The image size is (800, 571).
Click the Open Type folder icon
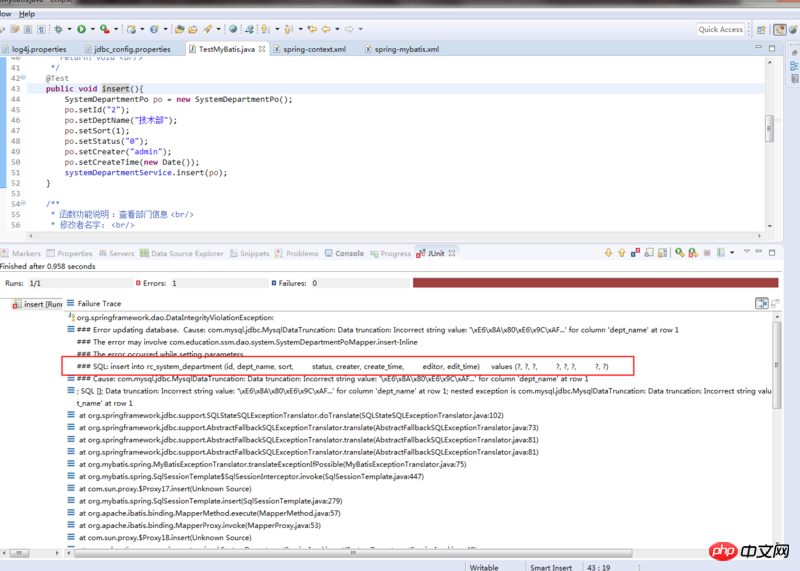pyautogui.click(x=179, y=29)
